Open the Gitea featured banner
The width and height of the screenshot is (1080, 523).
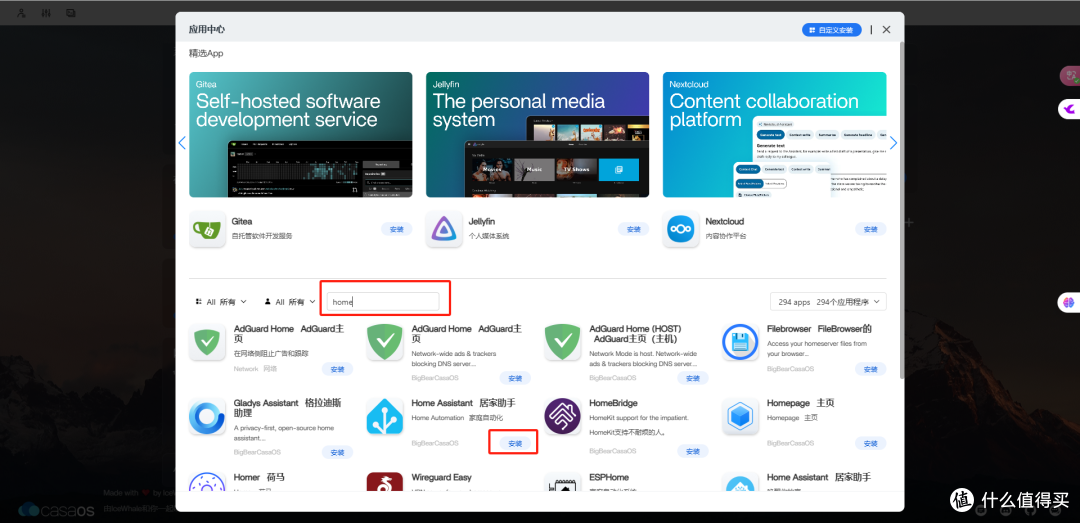coord(301,135)
